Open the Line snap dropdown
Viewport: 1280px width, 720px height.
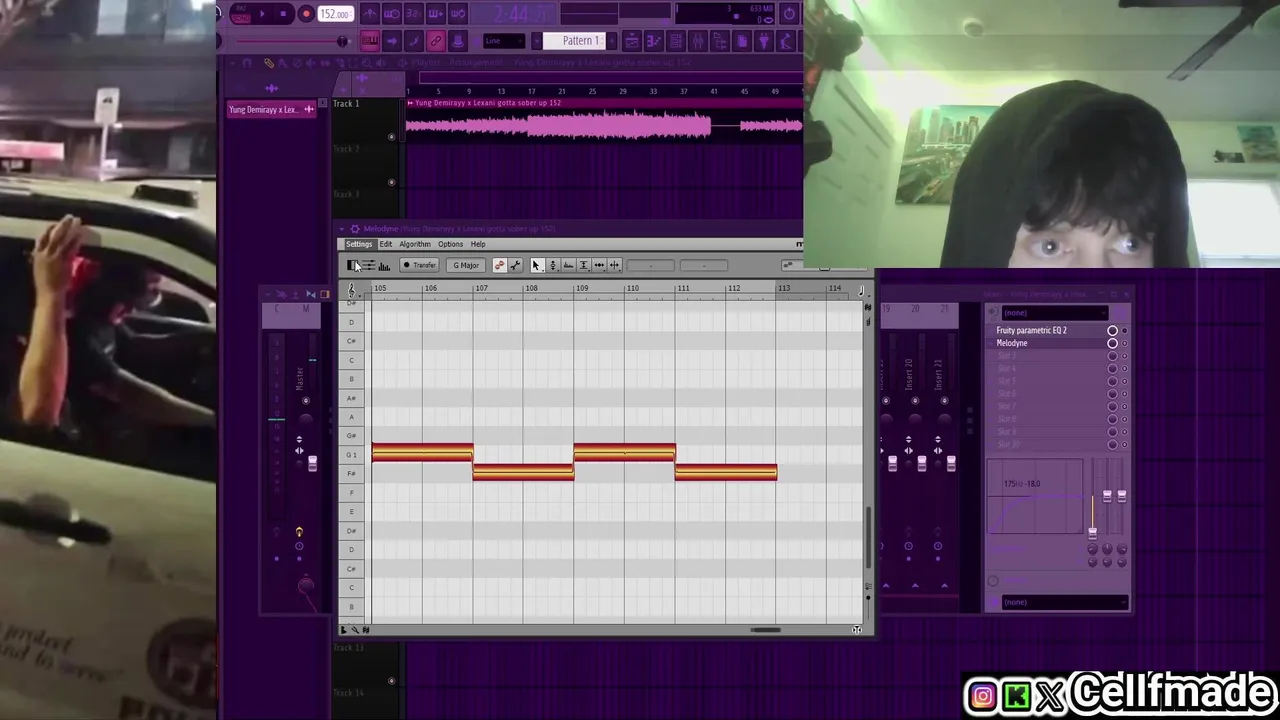point(503,41)
